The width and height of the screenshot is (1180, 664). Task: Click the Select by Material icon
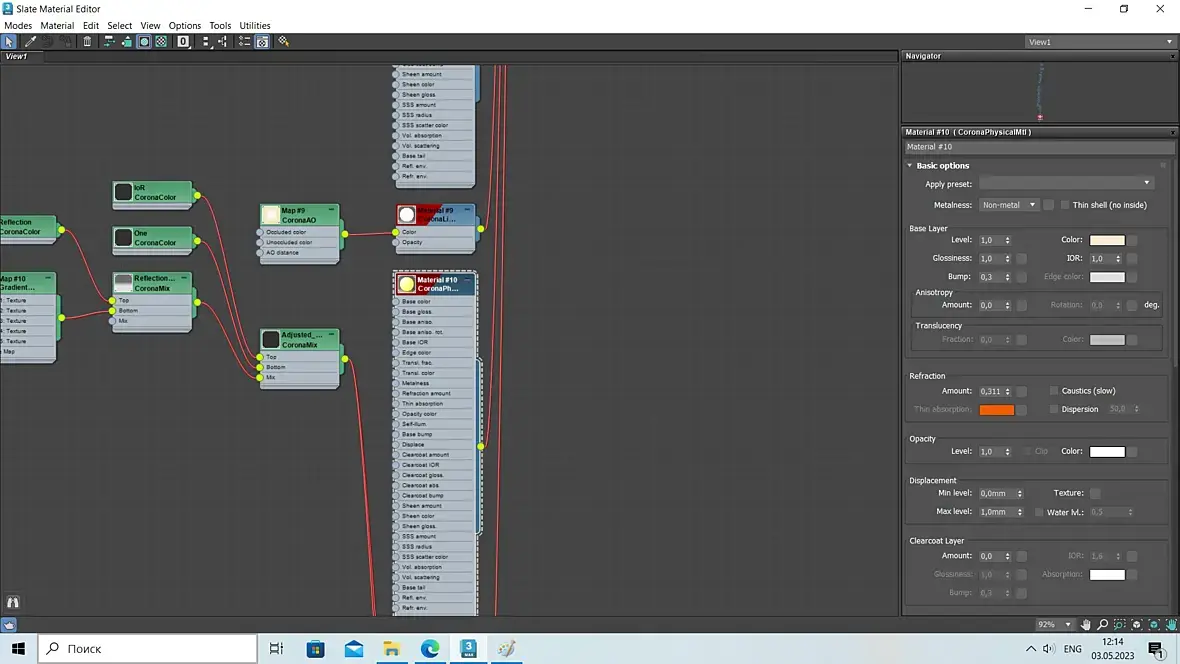284,42
